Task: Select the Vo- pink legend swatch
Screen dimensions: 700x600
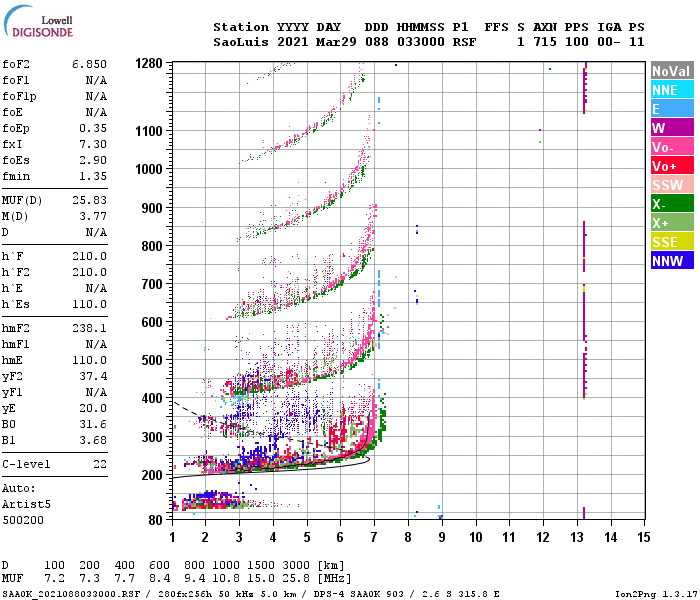Action: click(x=672, y=147)
